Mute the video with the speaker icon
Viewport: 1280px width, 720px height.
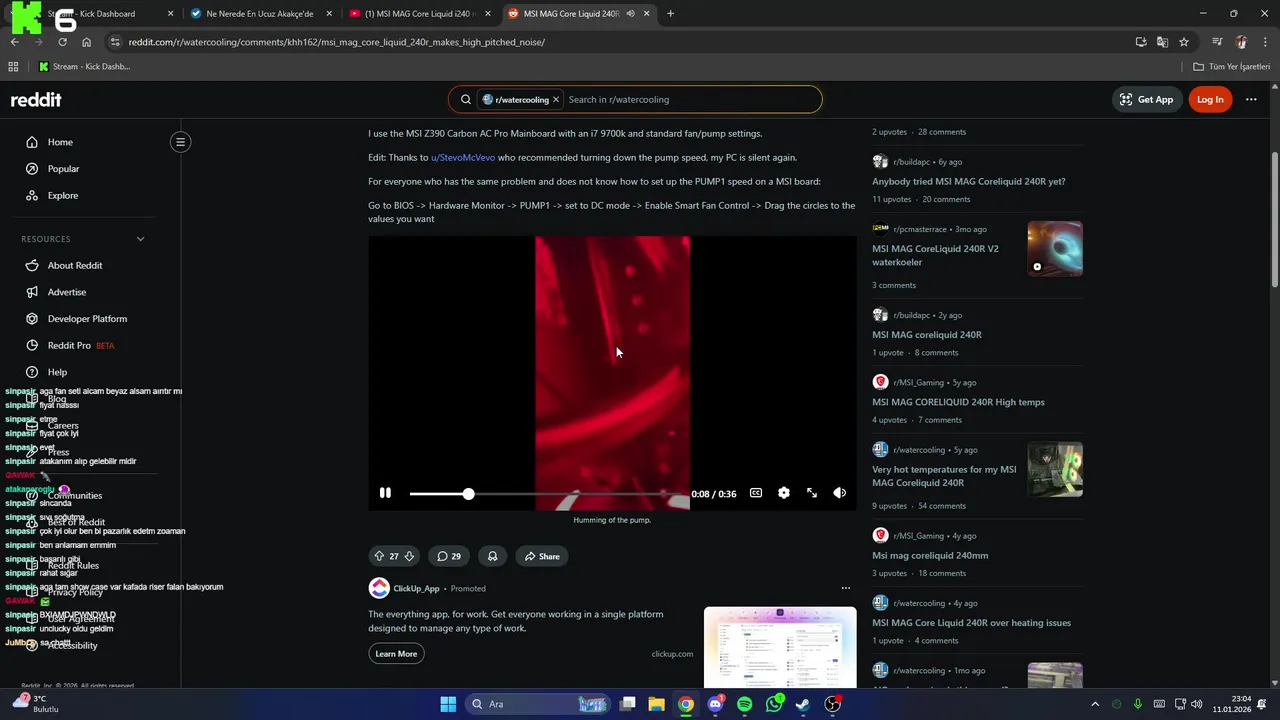840,493
